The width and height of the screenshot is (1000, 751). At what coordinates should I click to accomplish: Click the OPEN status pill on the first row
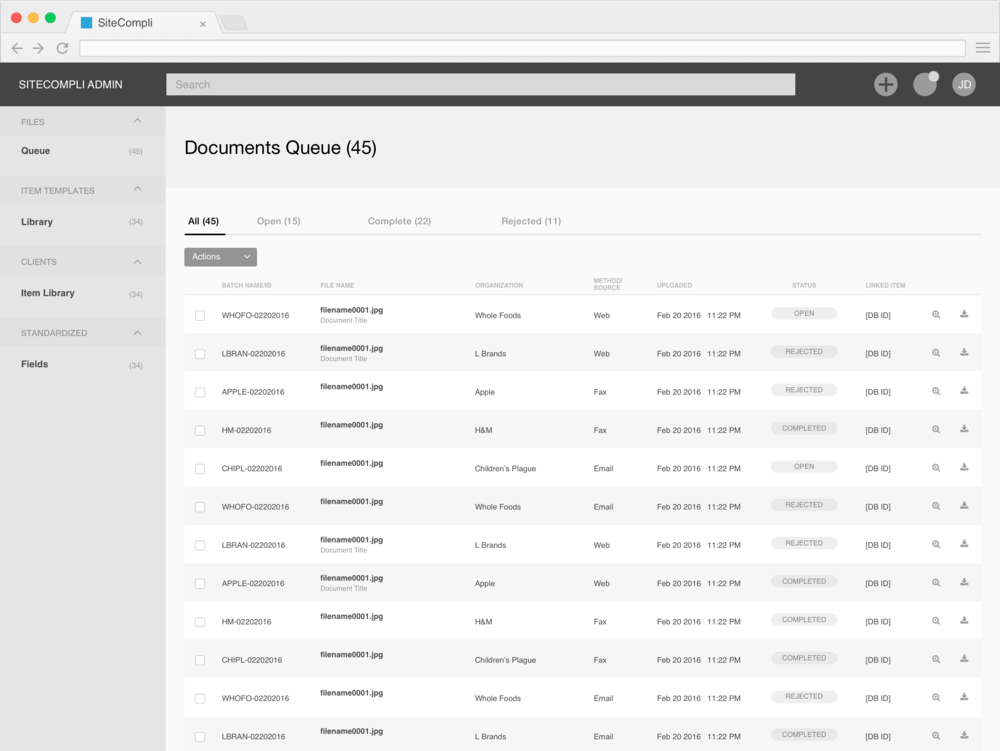click(x=804, y=313)
